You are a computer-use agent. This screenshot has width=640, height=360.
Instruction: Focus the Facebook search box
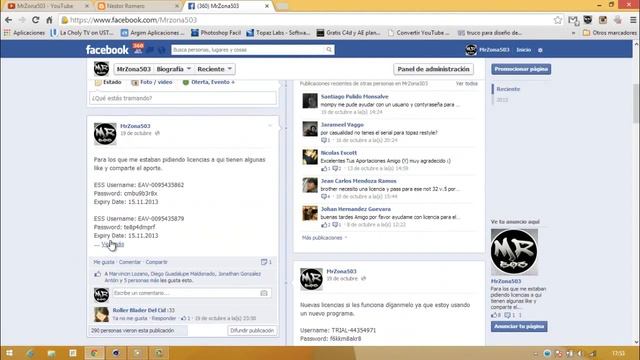(248, 50)
